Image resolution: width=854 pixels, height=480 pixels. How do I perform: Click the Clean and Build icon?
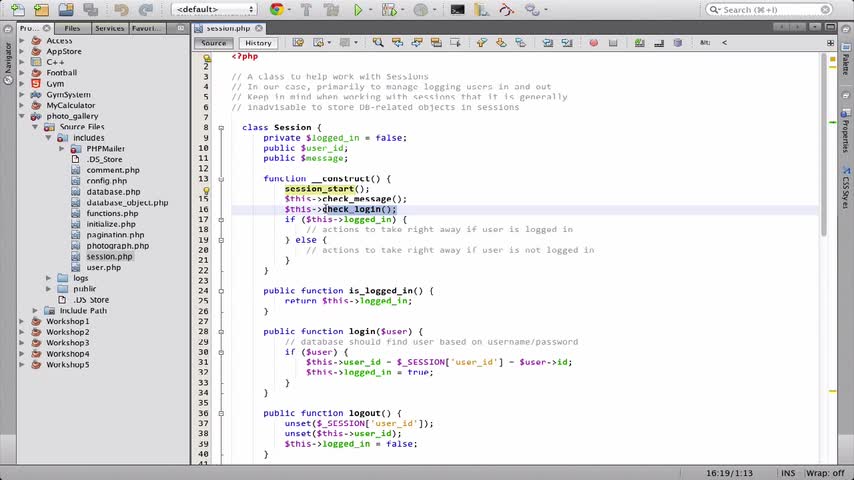(331, 9)
